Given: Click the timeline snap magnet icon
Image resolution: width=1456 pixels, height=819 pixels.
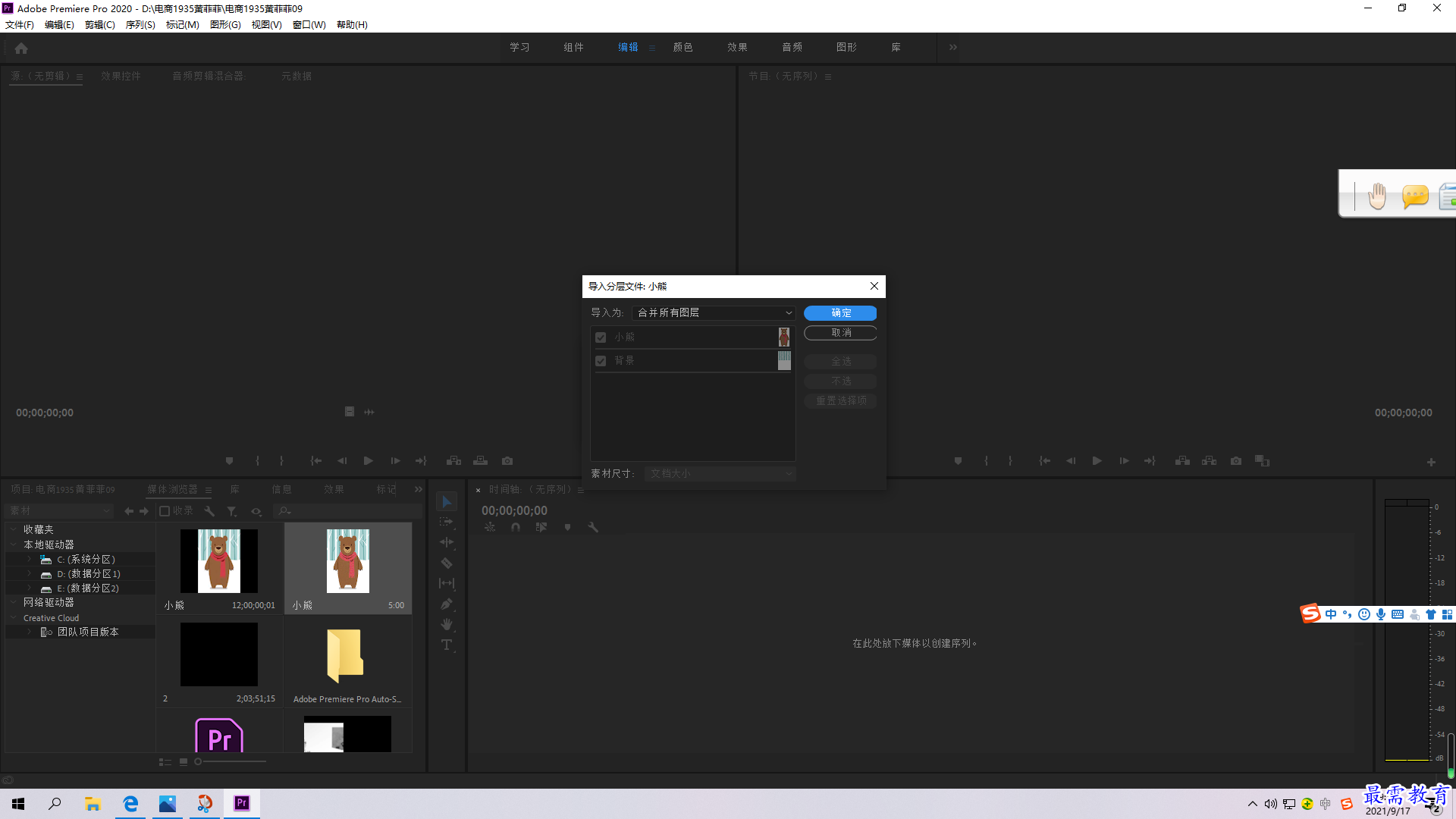Looking at the screenshot, I should [516, 527].
